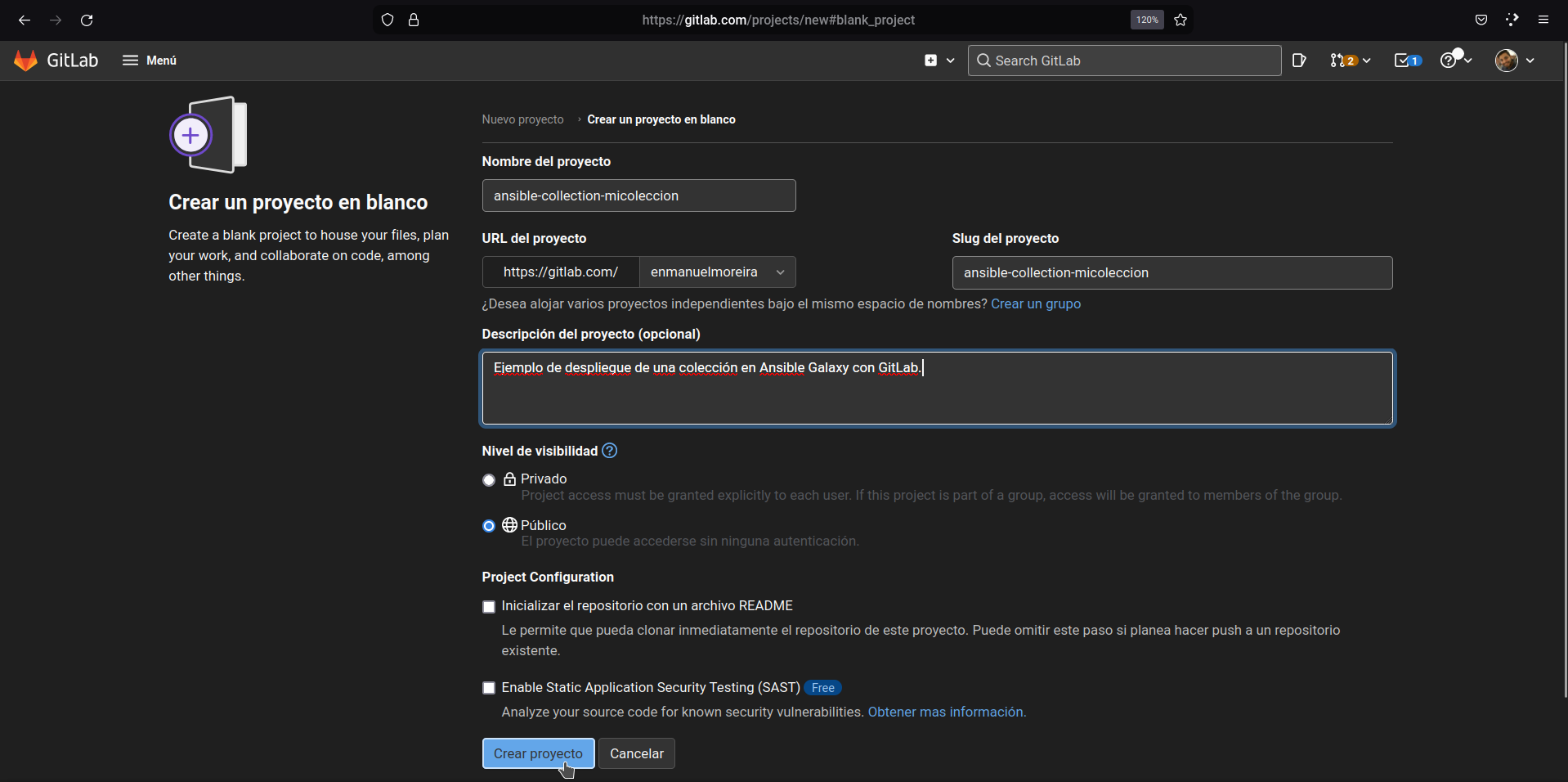Reload the page with the refresh icon
Viewport: 1568px width, 782px height.
(x=87, y=20)
